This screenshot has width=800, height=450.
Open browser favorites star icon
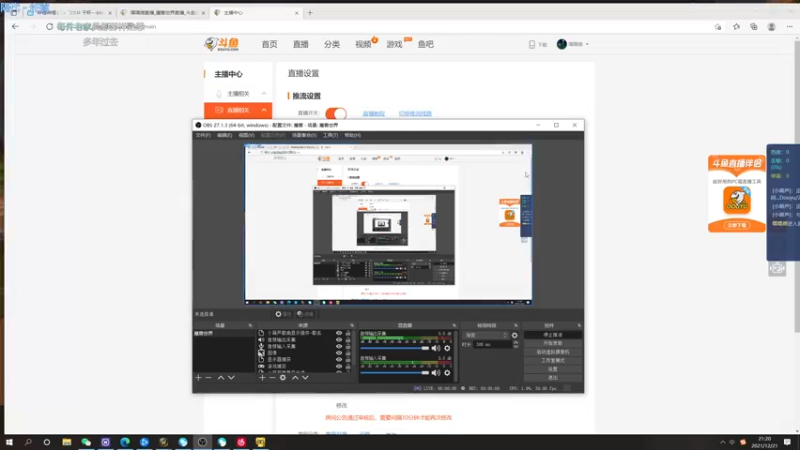736,27
